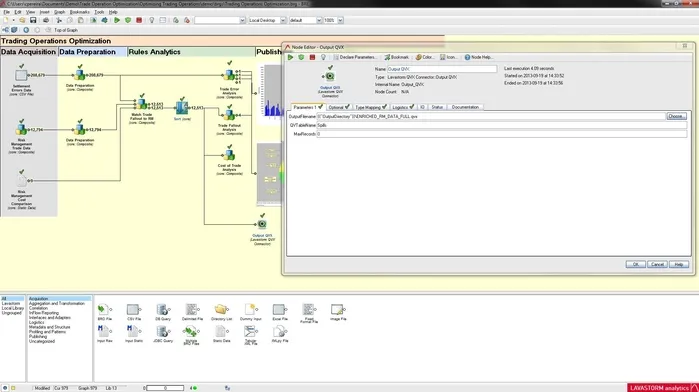This screenshot has height=392, width=699.
Task: Switch to the Type Mapping tab in Node Editor
Action: point(370,107)
